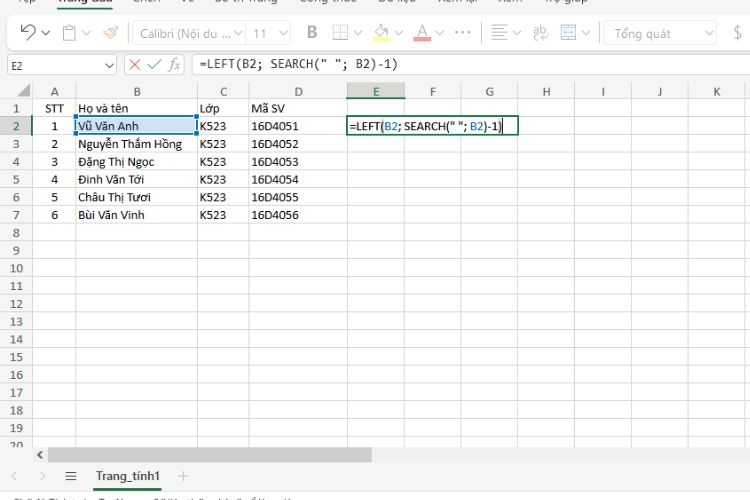The width and height of the screenshot is (750, 500).
Task: Click header cell 'Lớp'
Action: tap(223, 109)
